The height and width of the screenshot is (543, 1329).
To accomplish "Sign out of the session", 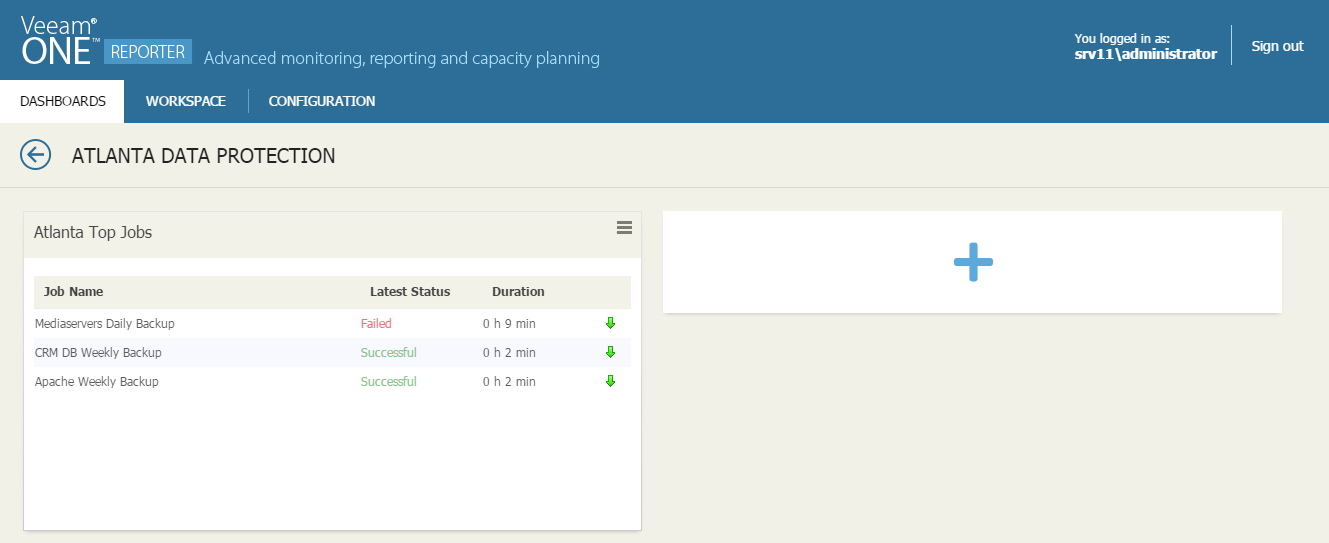I will click(1277, 46).
